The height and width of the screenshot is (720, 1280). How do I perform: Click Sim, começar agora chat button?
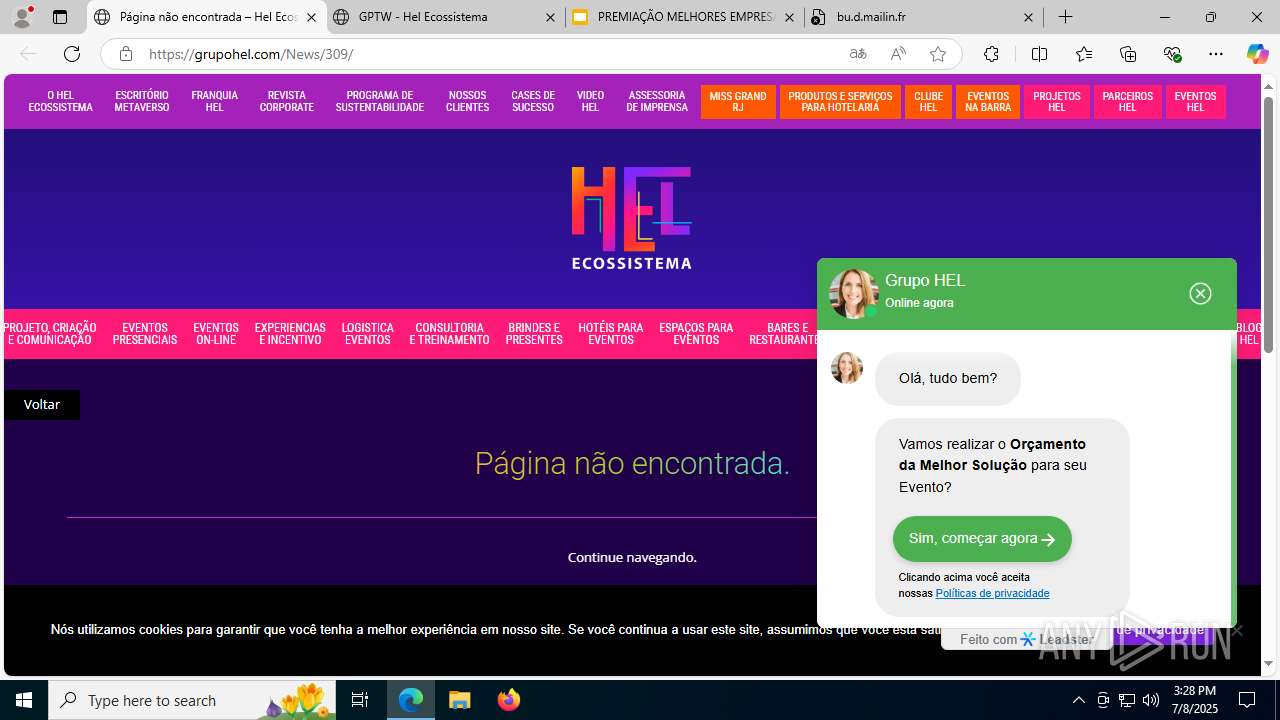982,539
